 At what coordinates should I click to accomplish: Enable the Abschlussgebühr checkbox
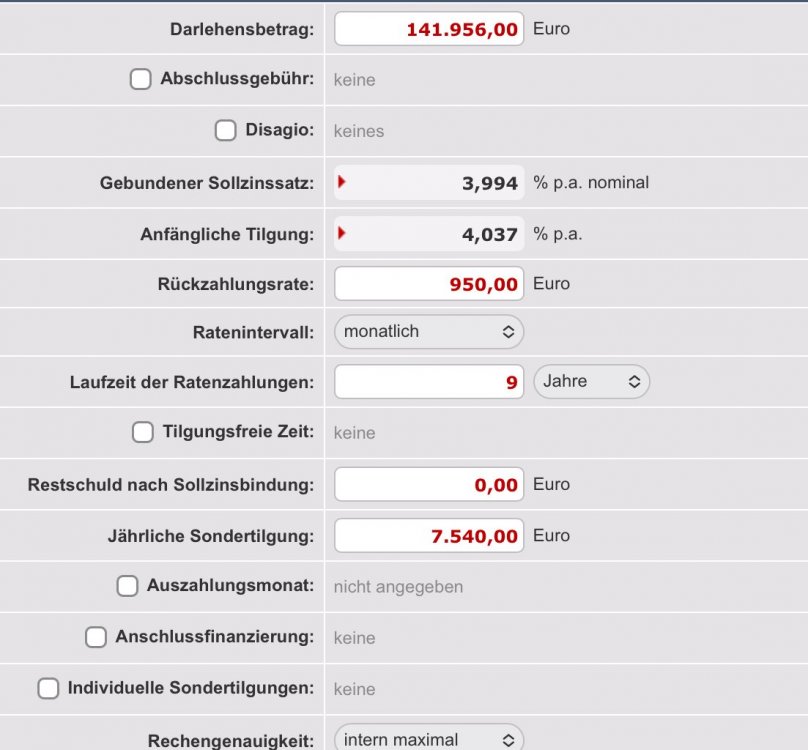coord(140,79)
